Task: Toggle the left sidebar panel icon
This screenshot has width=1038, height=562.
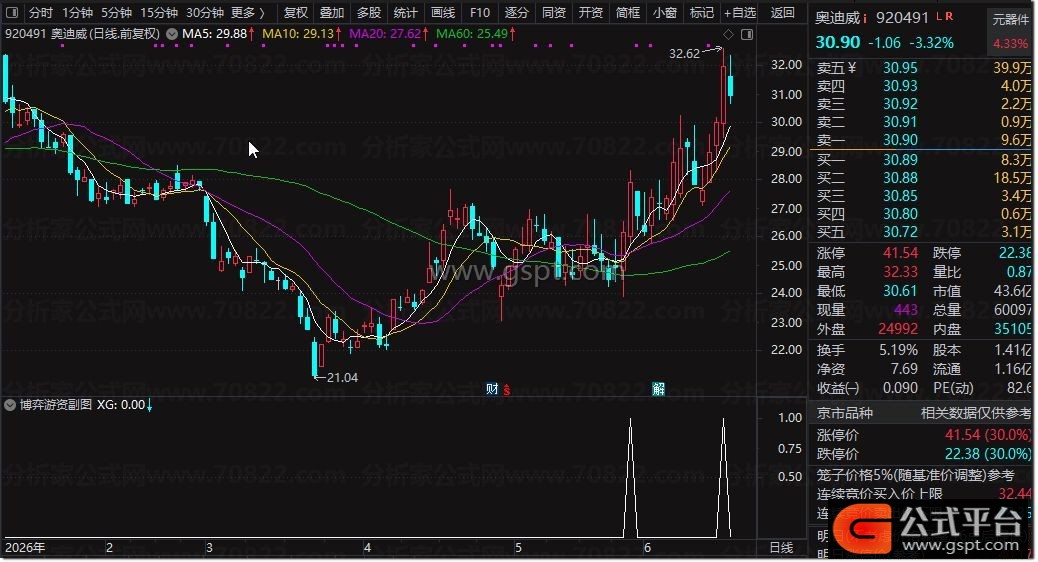Action: coord(12,12)
